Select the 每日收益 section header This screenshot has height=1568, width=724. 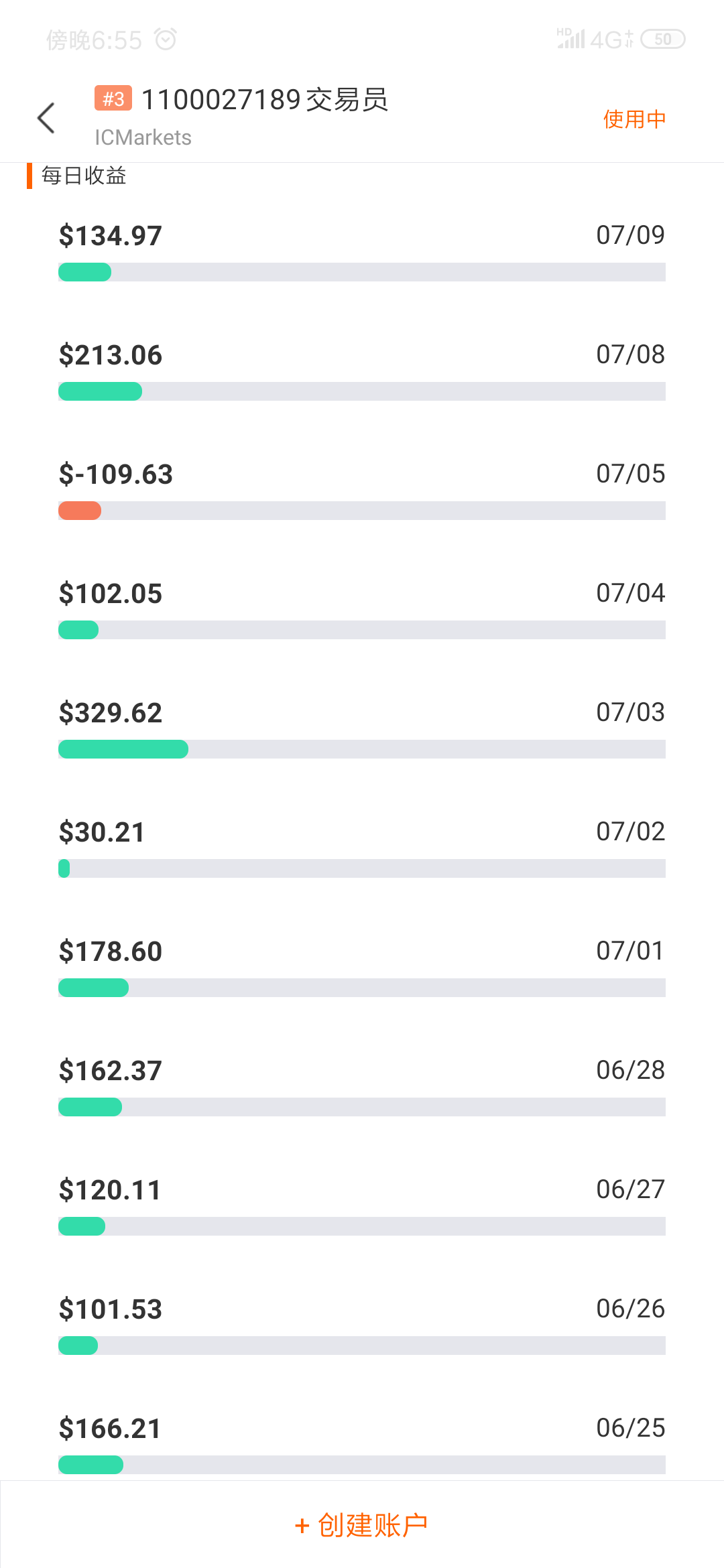(84, 176)
